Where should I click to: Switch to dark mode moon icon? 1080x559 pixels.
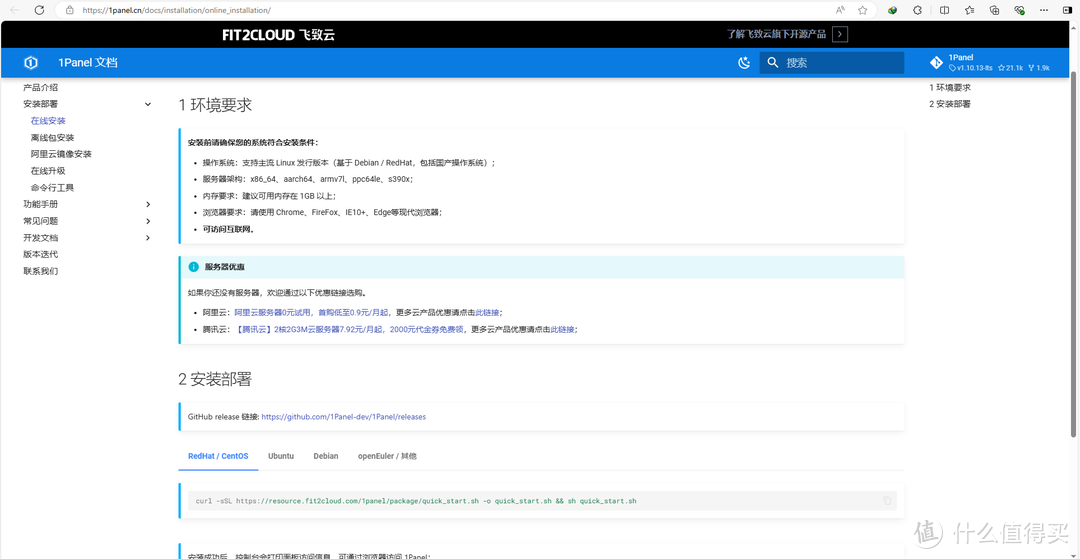(744, 63)
